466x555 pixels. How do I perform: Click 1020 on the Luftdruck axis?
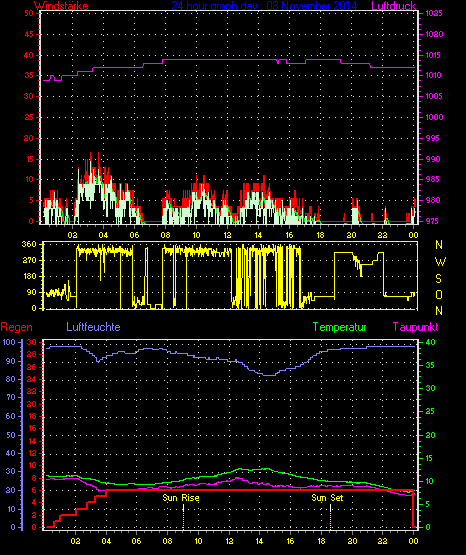tap(434, 34)
